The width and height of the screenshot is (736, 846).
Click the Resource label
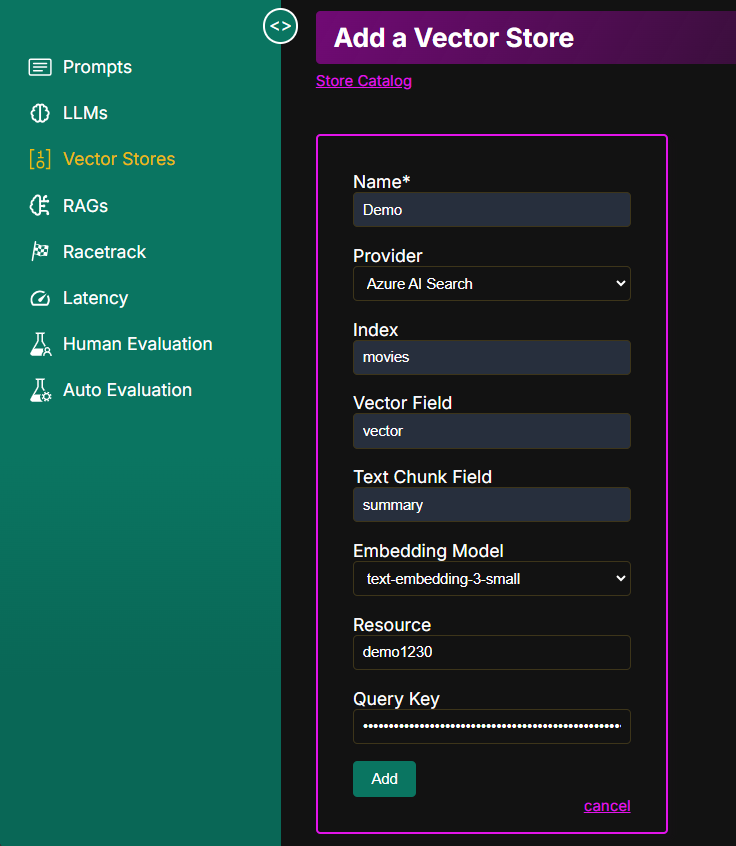pyautogui.click(x=392, y=625)
